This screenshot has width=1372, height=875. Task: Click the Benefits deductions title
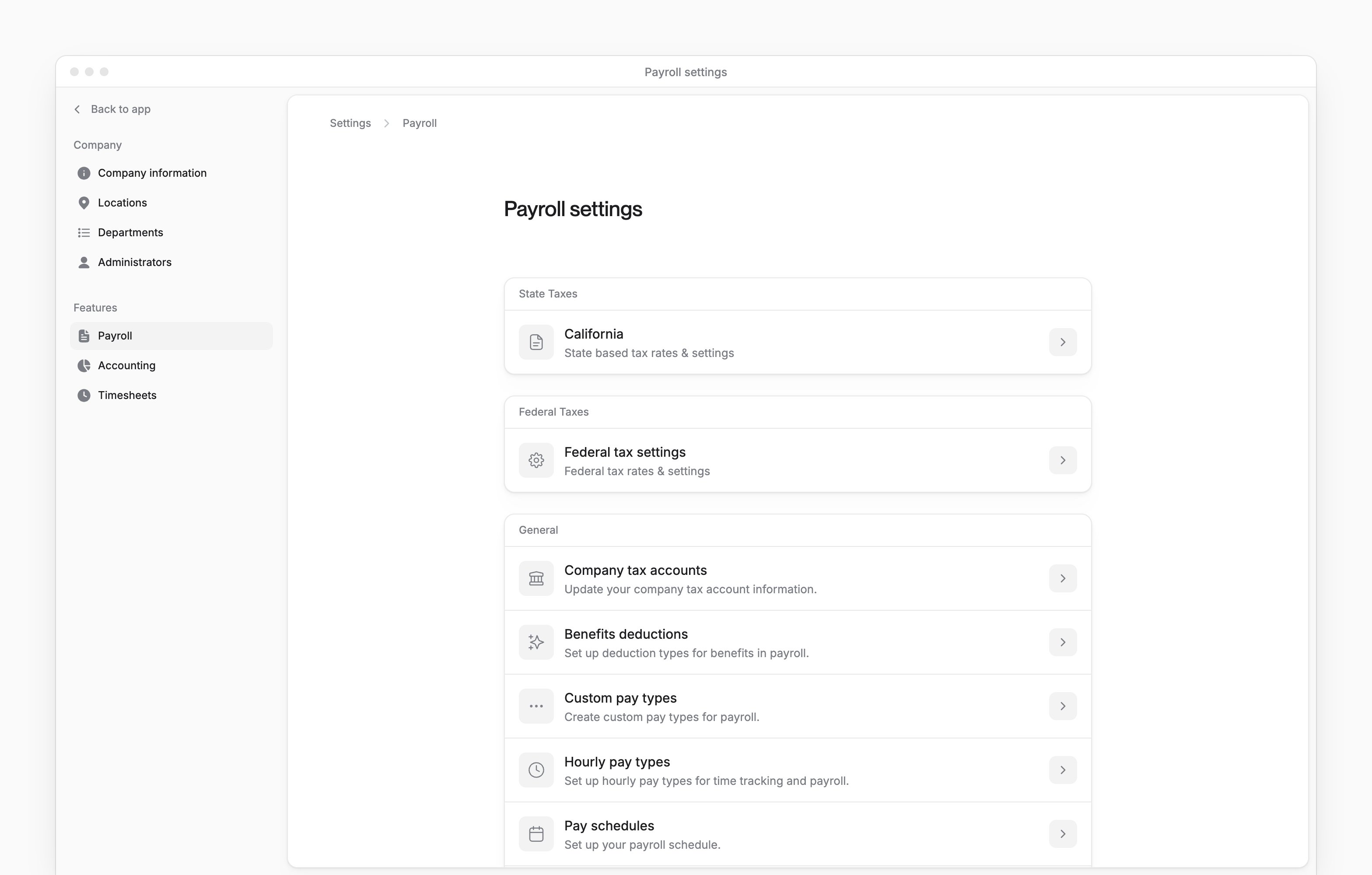pyautogui.click(x=626, y=634)
